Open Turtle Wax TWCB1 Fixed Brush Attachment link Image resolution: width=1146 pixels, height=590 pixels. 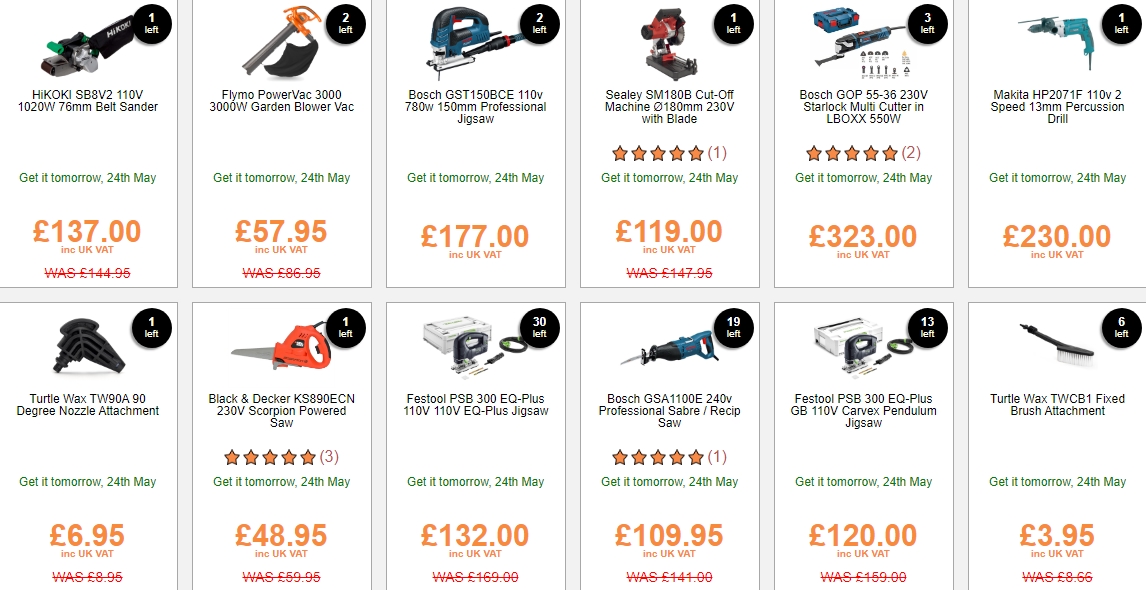pos(1058,405)
